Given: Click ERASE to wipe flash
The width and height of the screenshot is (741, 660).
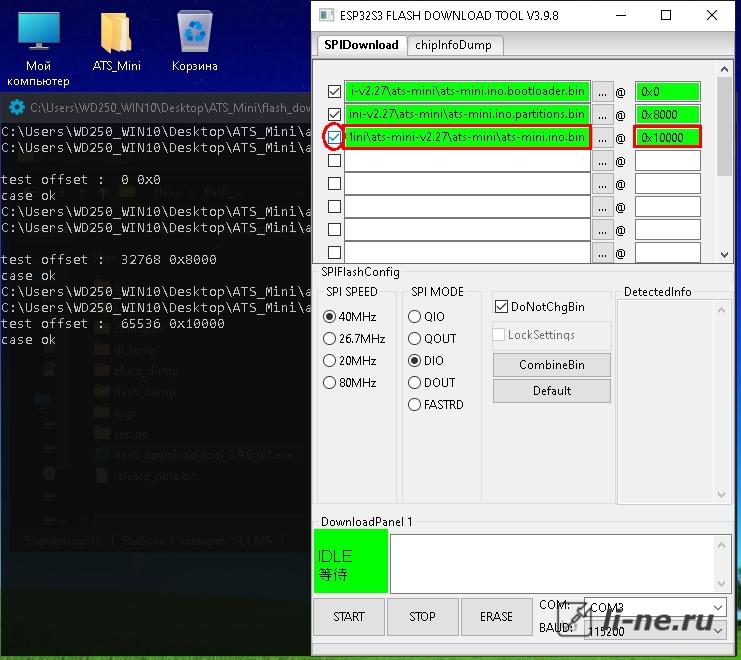Looking at the screenshot, I should [496, 617].
